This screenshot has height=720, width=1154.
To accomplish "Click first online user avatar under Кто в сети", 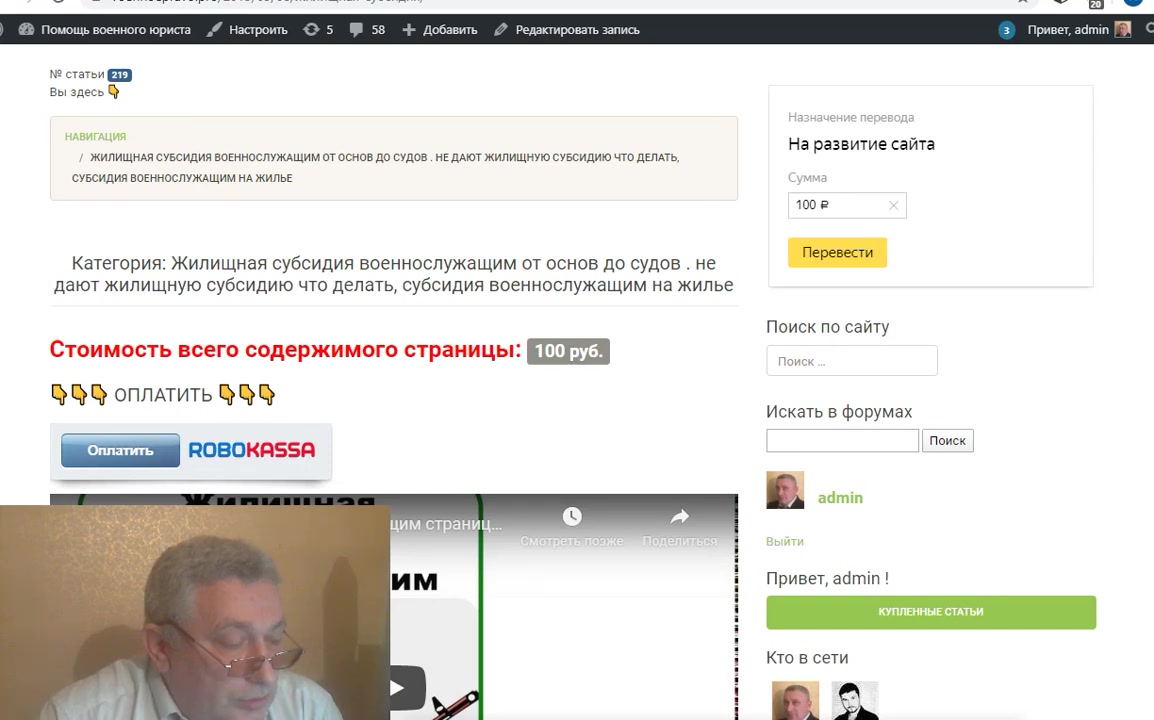I will [x=795, y=701].
